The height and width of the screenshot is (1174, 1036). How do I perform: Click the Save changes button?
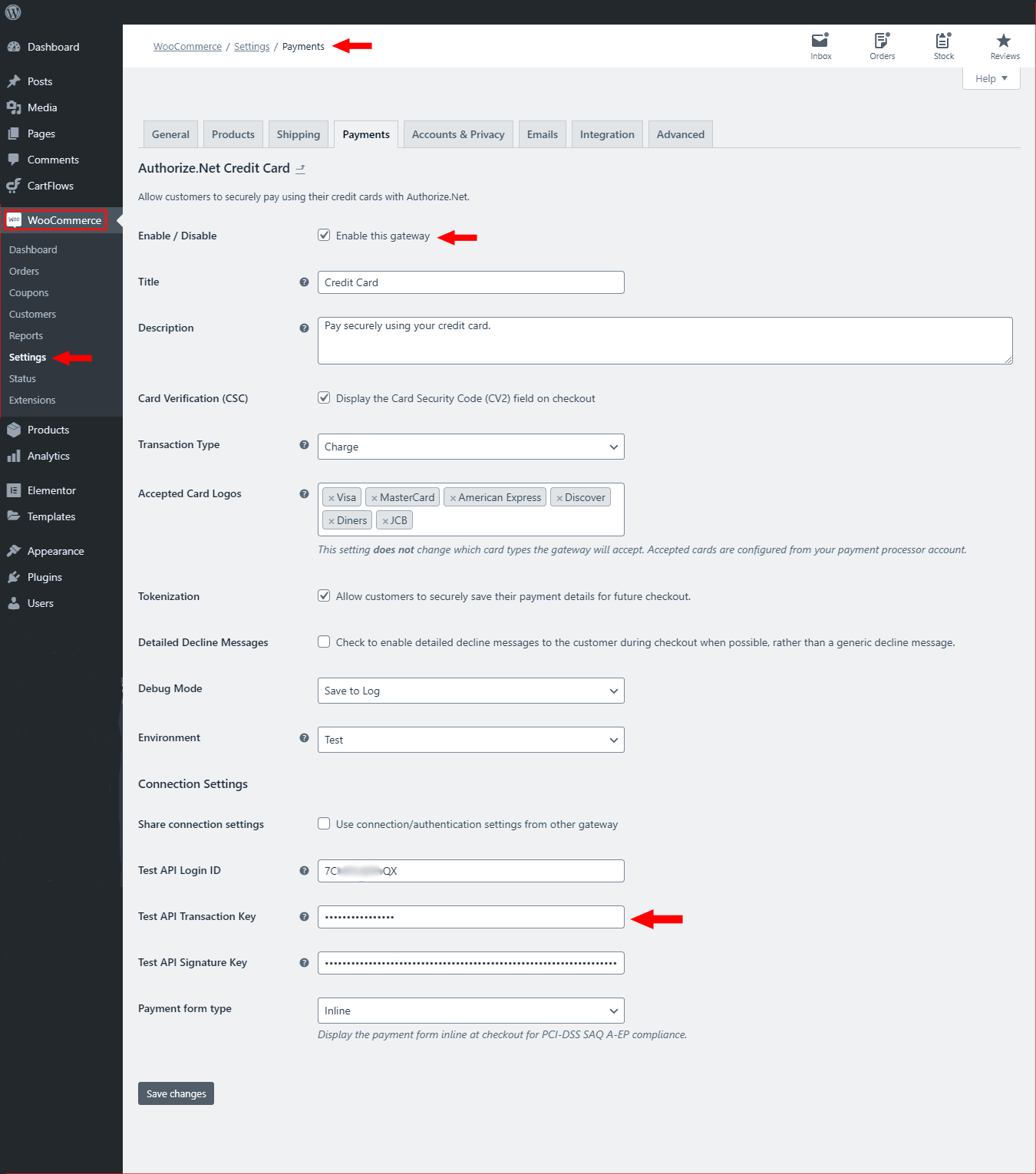click(x=176, y=1093)
